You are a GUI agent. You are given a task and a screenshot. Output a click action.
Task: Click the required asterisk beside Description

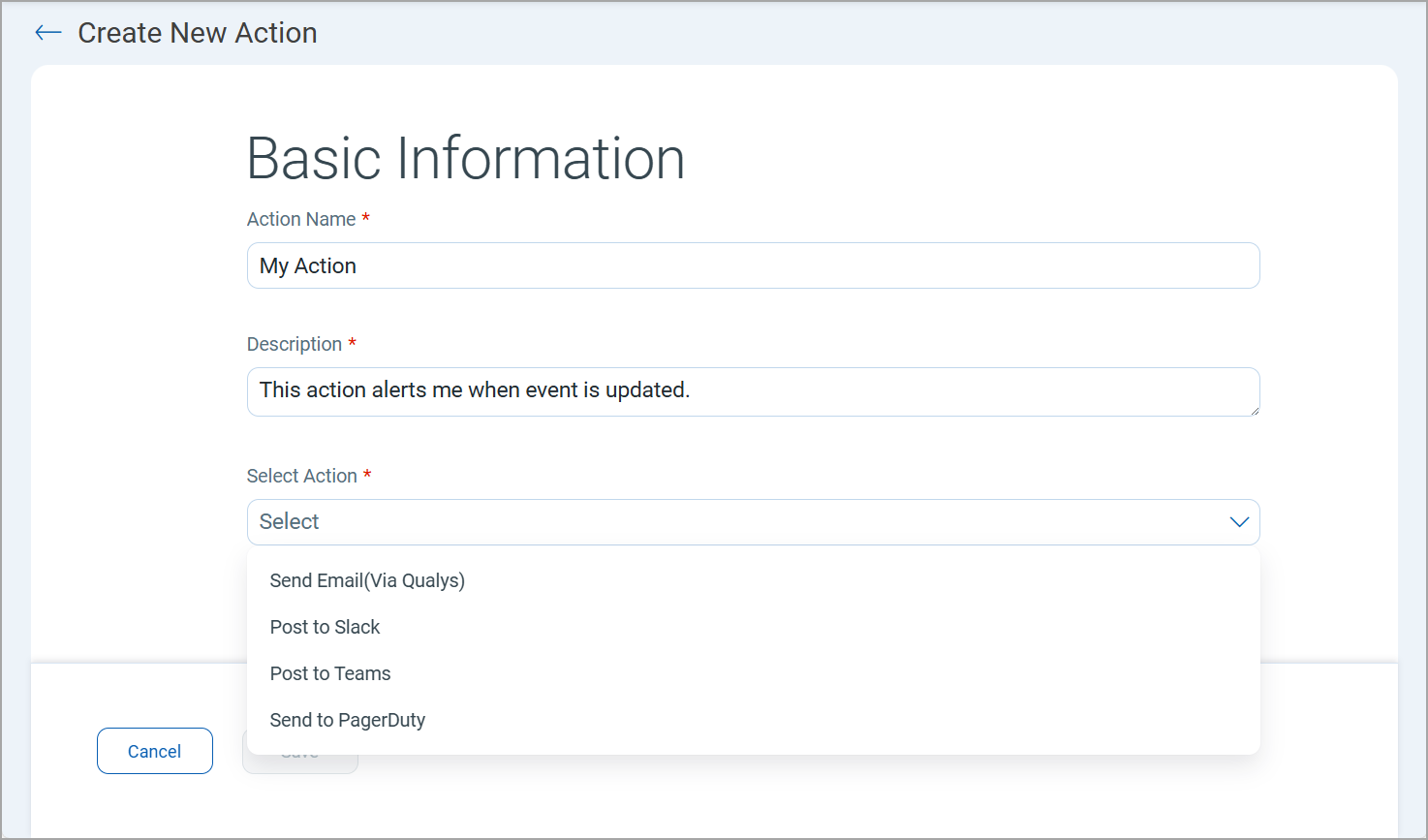pos(353,343)
